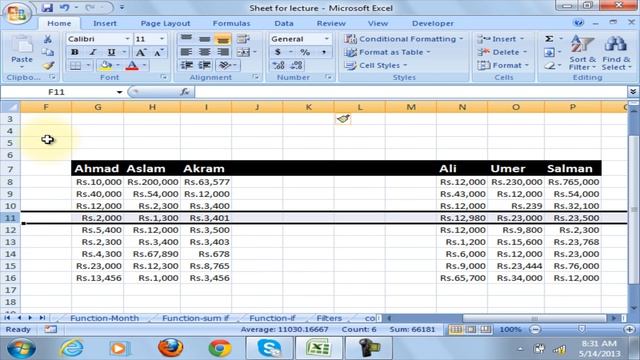Select the Function-Month sheet tab
This screenshot has height=360, width=640.
click(x=104, y=318)
